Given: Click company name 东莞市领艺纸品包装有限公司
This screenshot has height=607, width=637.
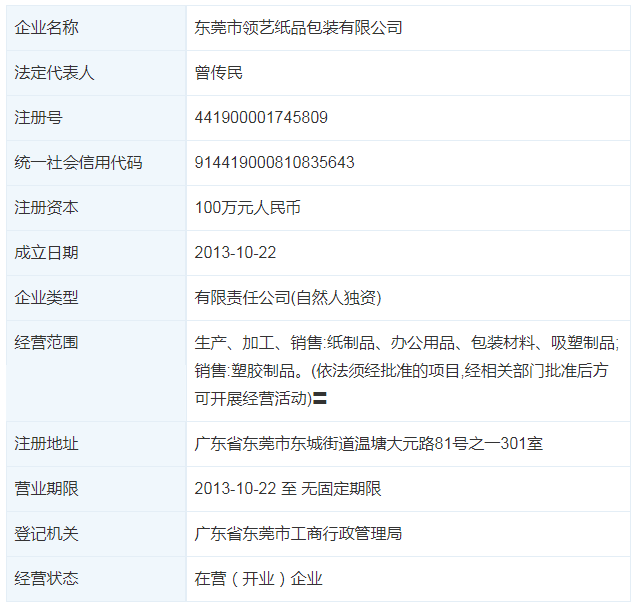Looking at the screenshot, I should point(298,28).
